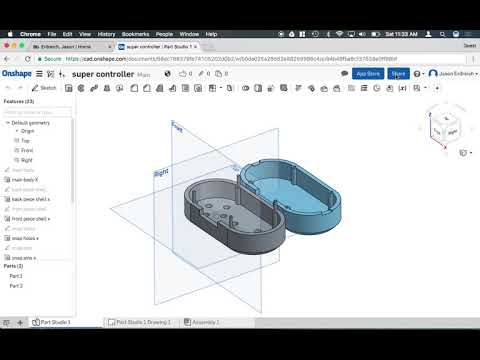Open the Help menu dropdown

[419, 74]
